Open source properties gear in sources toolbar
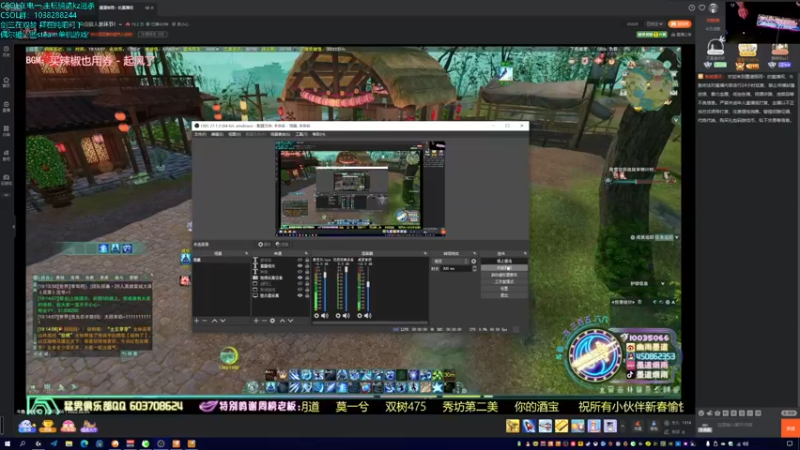800x450 pixels. (272, 321)
